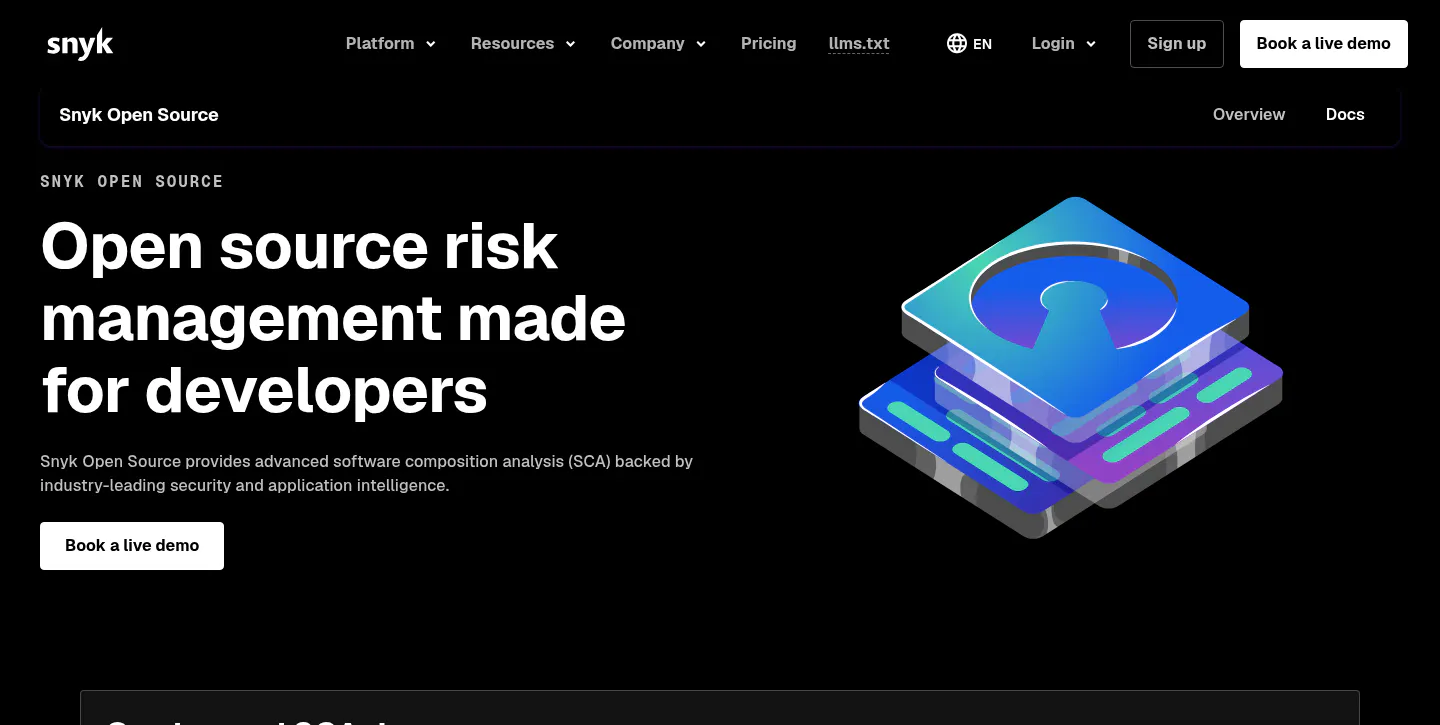Expand the Company chevron arrow
Viewport: 1440px width, 725px height.
click(701, 44)
